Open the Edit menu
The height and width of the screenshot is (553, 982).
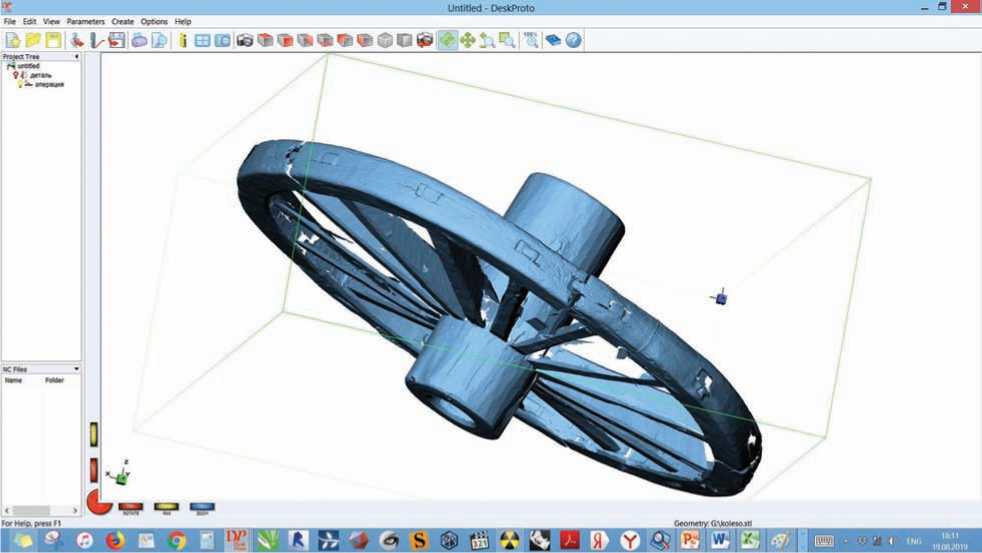pyautogui.click(x=29, y=21)
